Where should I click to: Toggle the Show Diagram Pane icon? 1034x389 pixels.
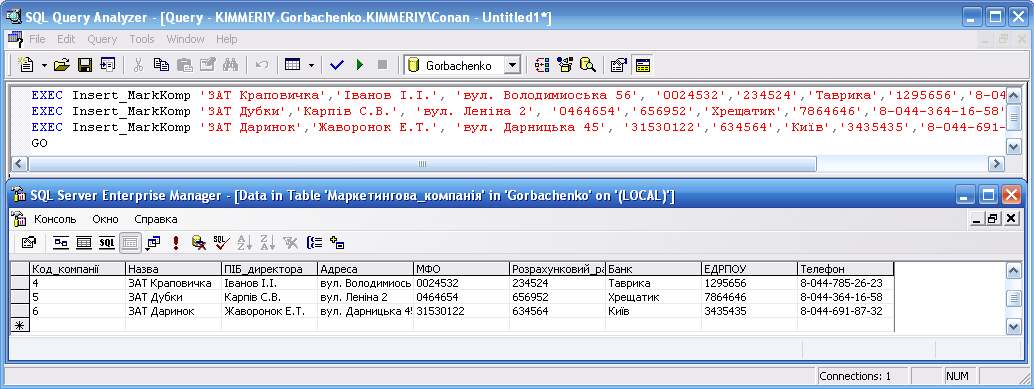click(x=61, y=243)
